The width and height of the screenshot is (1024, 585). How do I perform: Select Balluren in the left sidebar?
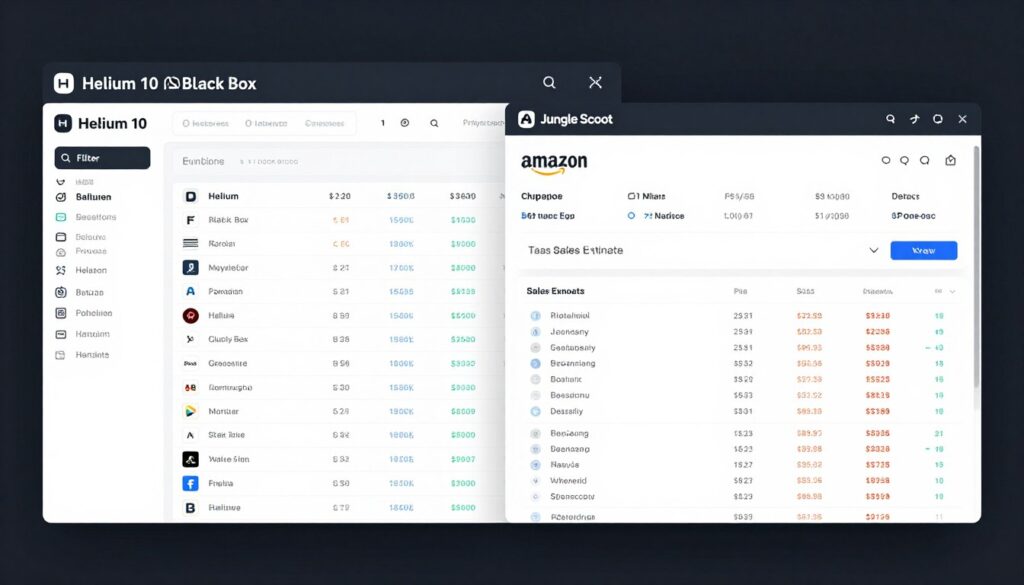tap(93, 197)
